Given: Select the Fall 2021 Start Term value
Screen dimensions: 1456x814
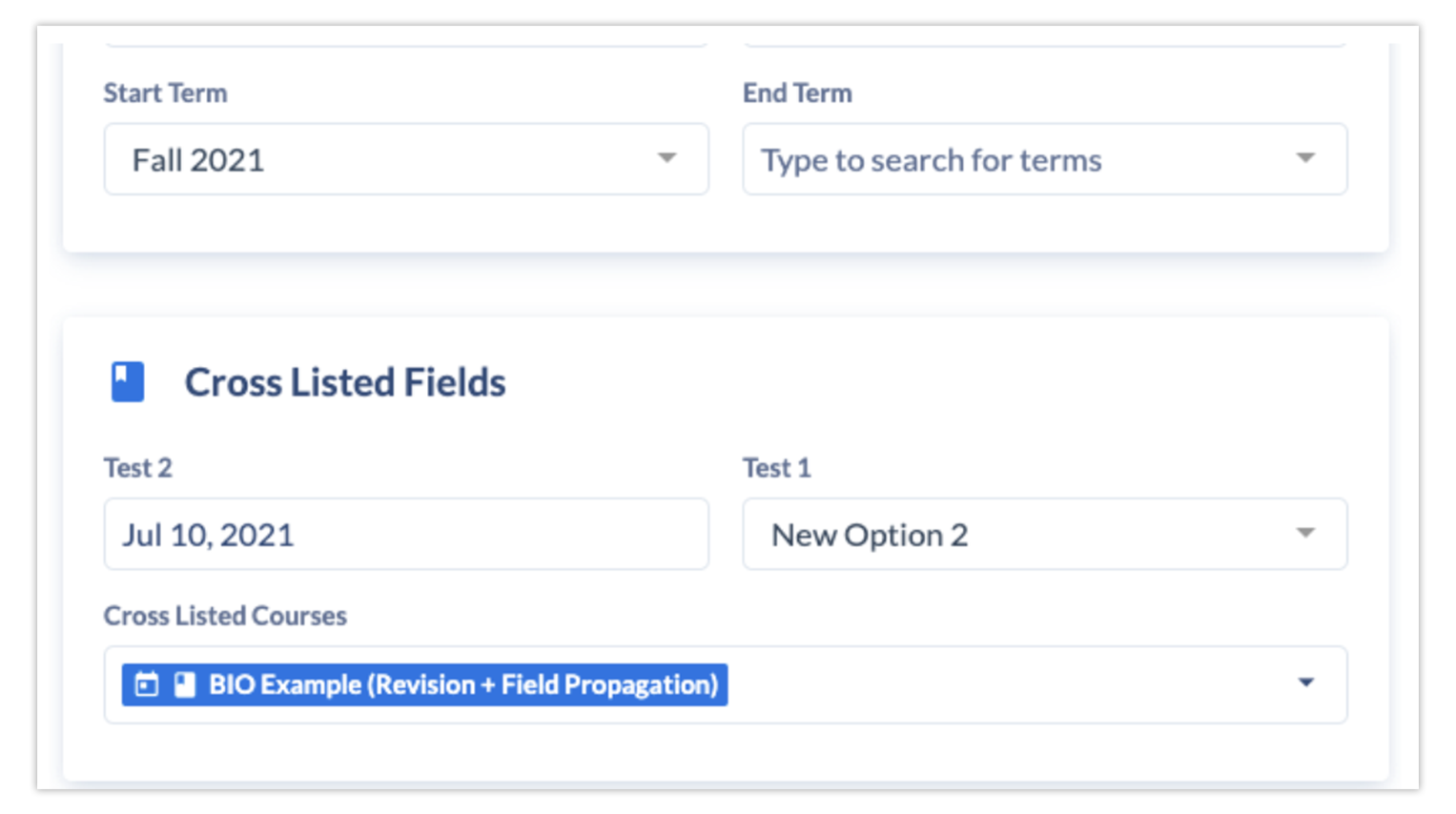Looking at the screenshot, I should tap(198, 160).
